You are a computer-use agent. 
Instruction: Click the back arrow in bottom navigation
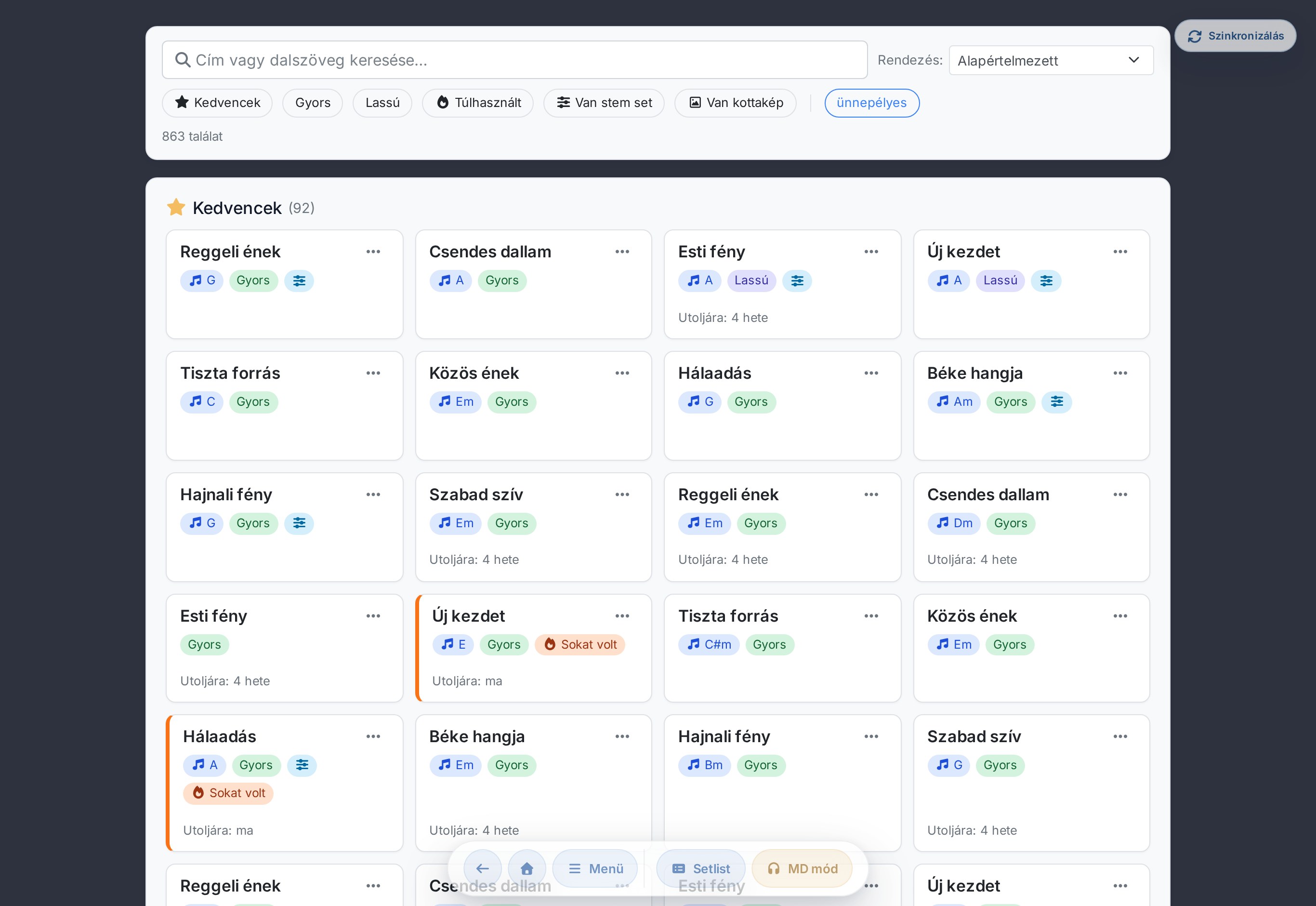482,868
